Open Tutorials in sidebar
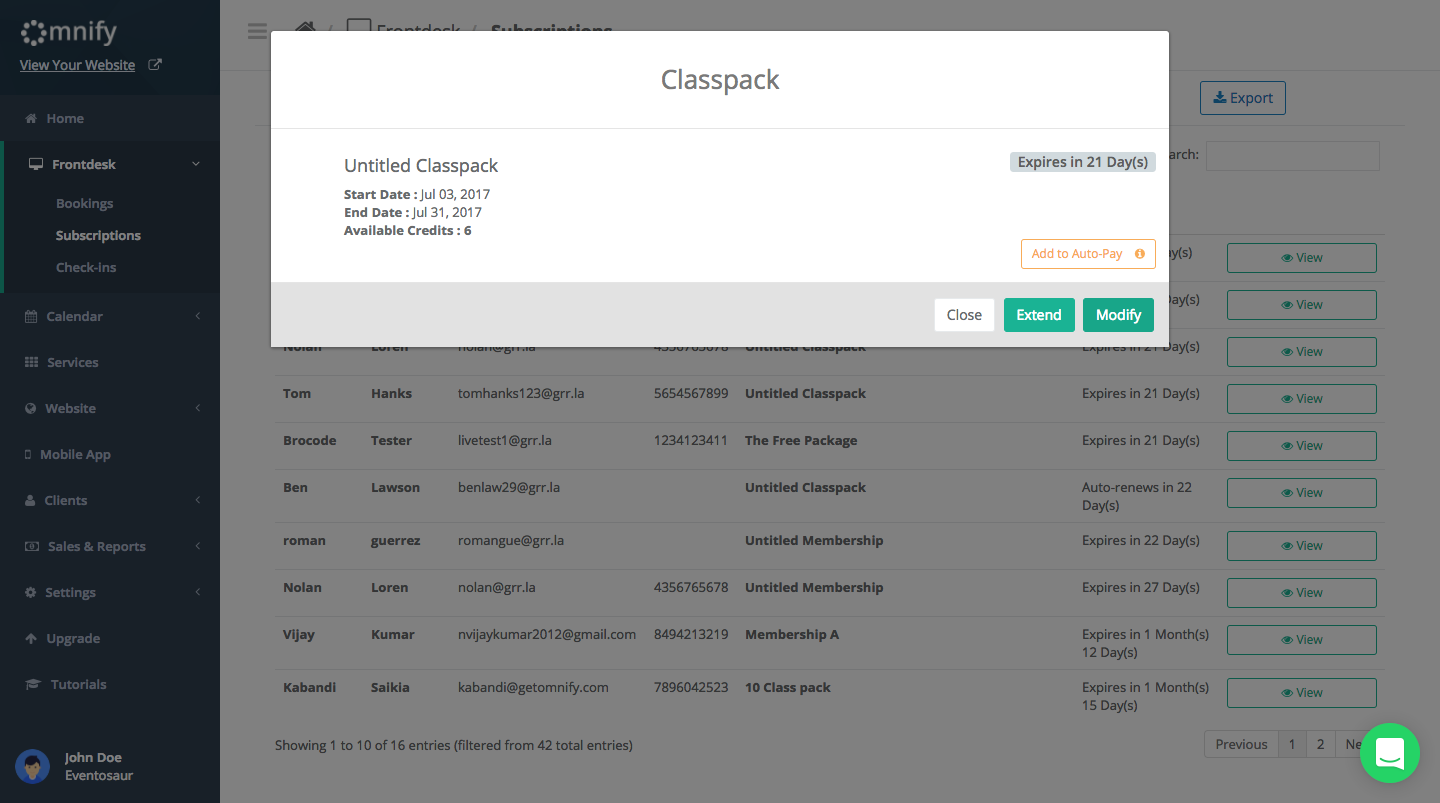 pos(79,684)
